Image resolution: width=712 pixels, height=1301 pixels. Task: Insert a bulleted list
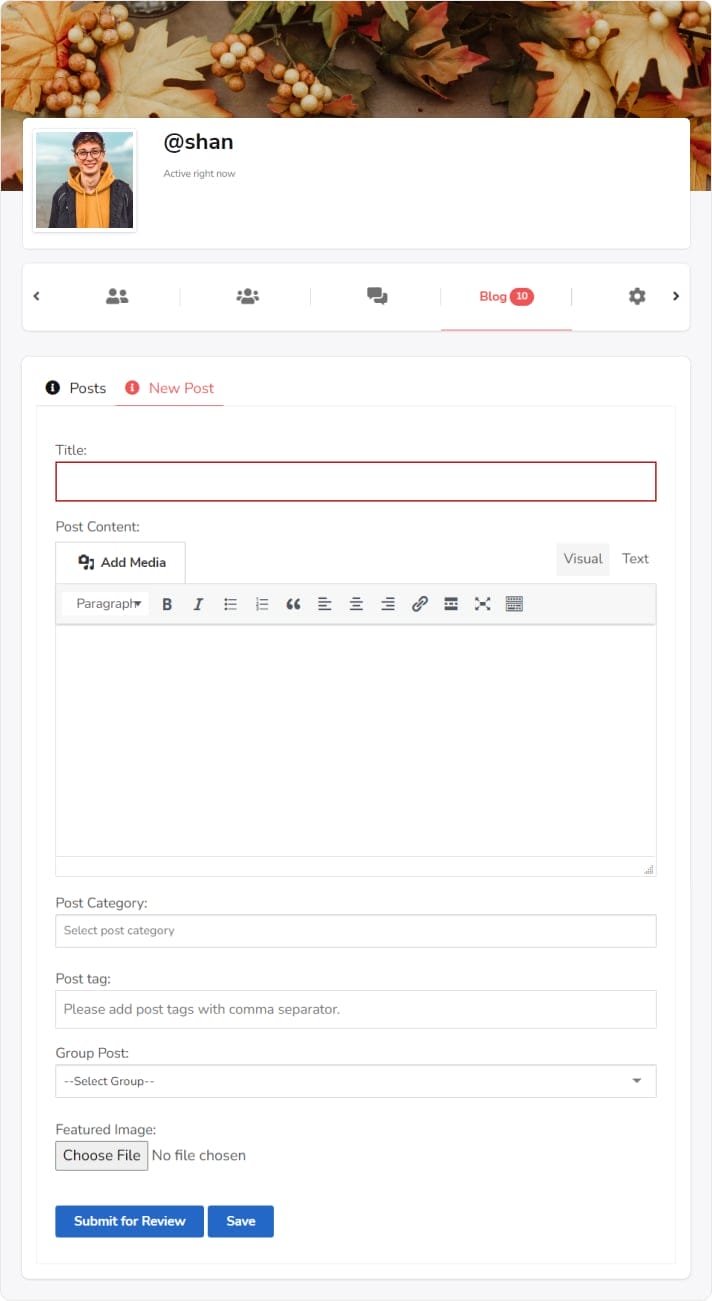(x=230, y=604)
